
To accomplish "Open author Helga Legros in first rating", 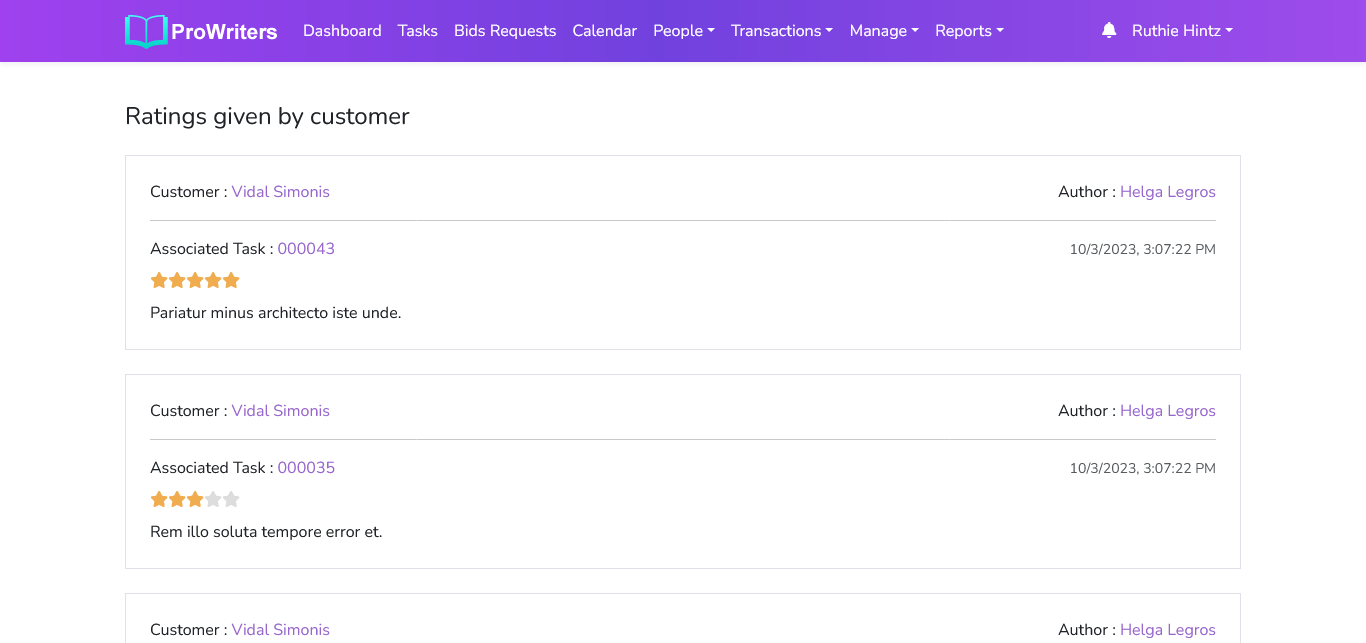I will 1167,192.
